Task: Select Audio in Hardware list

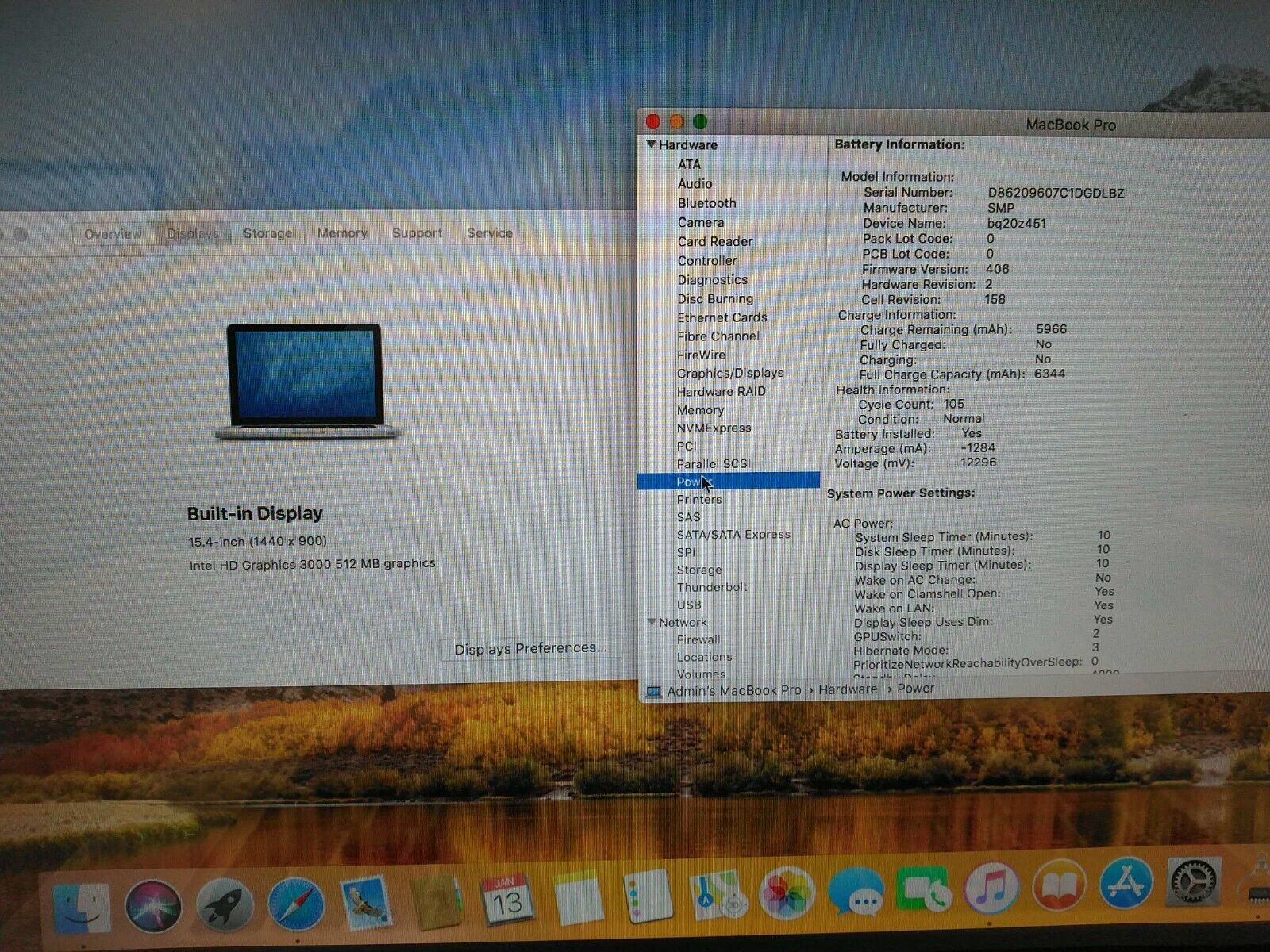Action: click(x=695, y=183)
